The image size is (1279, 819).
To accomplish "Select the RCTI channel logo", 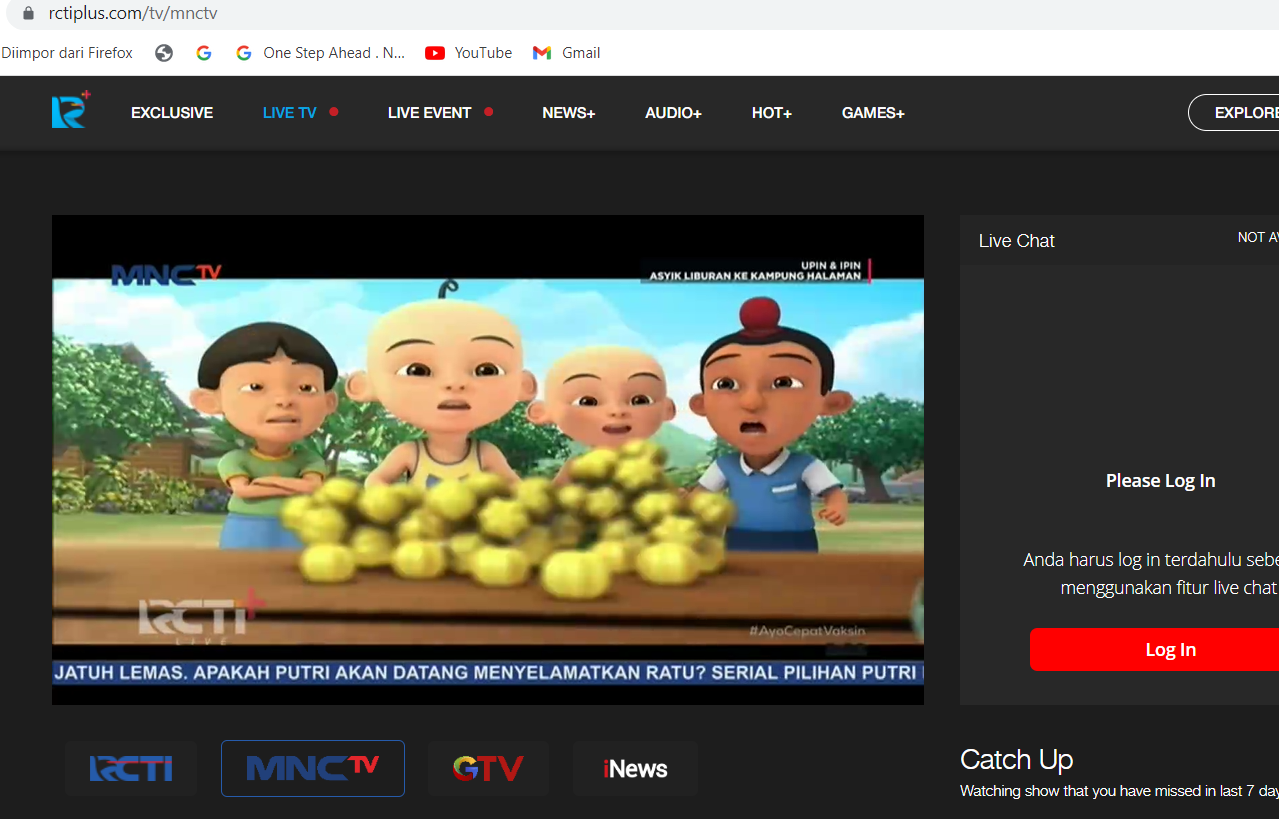I will coord(131,768).
